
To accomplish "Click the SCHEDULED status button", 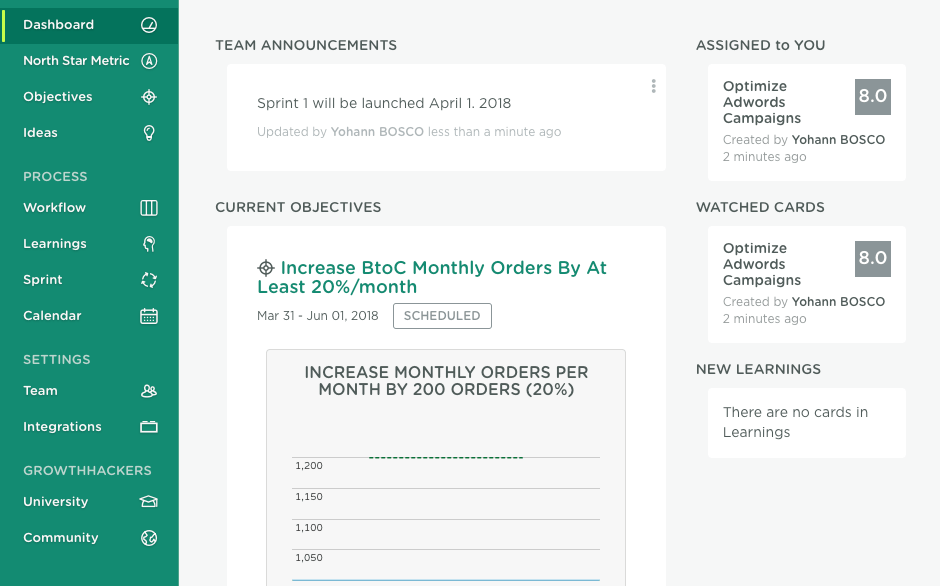I will pos(442,316).
